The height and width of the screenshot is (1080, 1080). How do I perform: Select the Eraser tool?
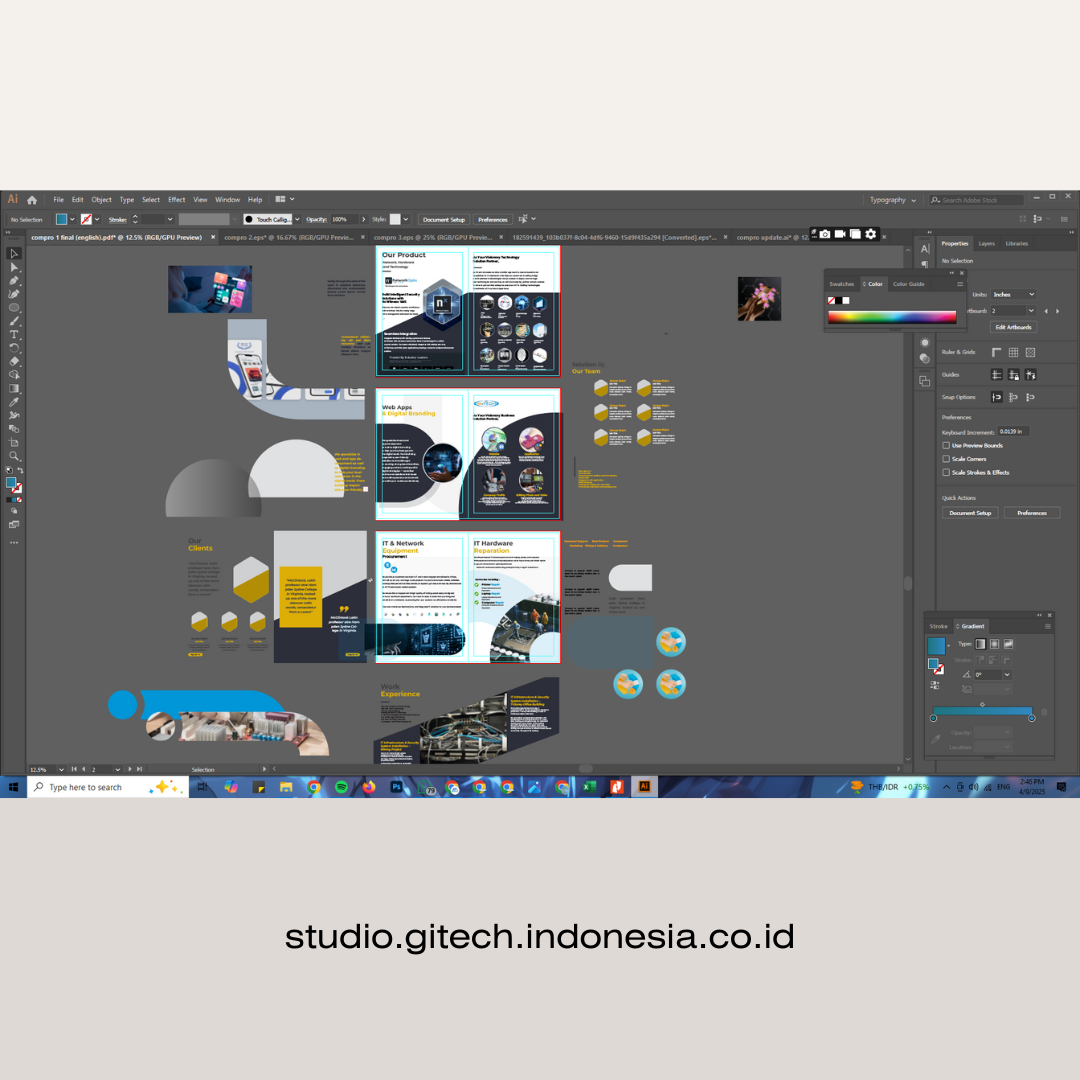pos(14,361)
